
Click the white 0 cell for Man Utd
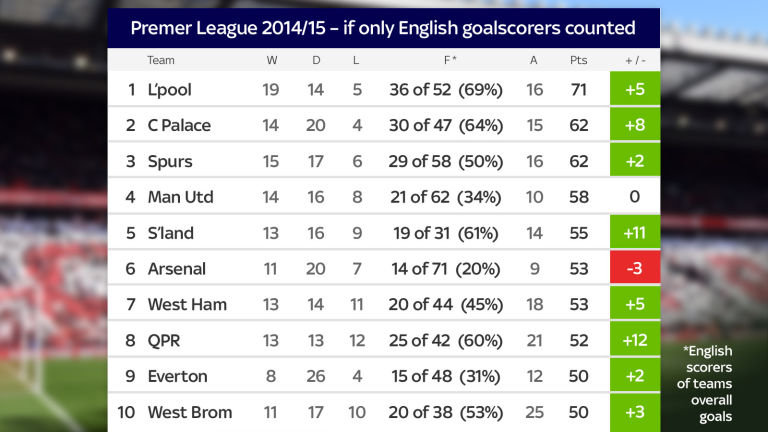pos(634,197)
